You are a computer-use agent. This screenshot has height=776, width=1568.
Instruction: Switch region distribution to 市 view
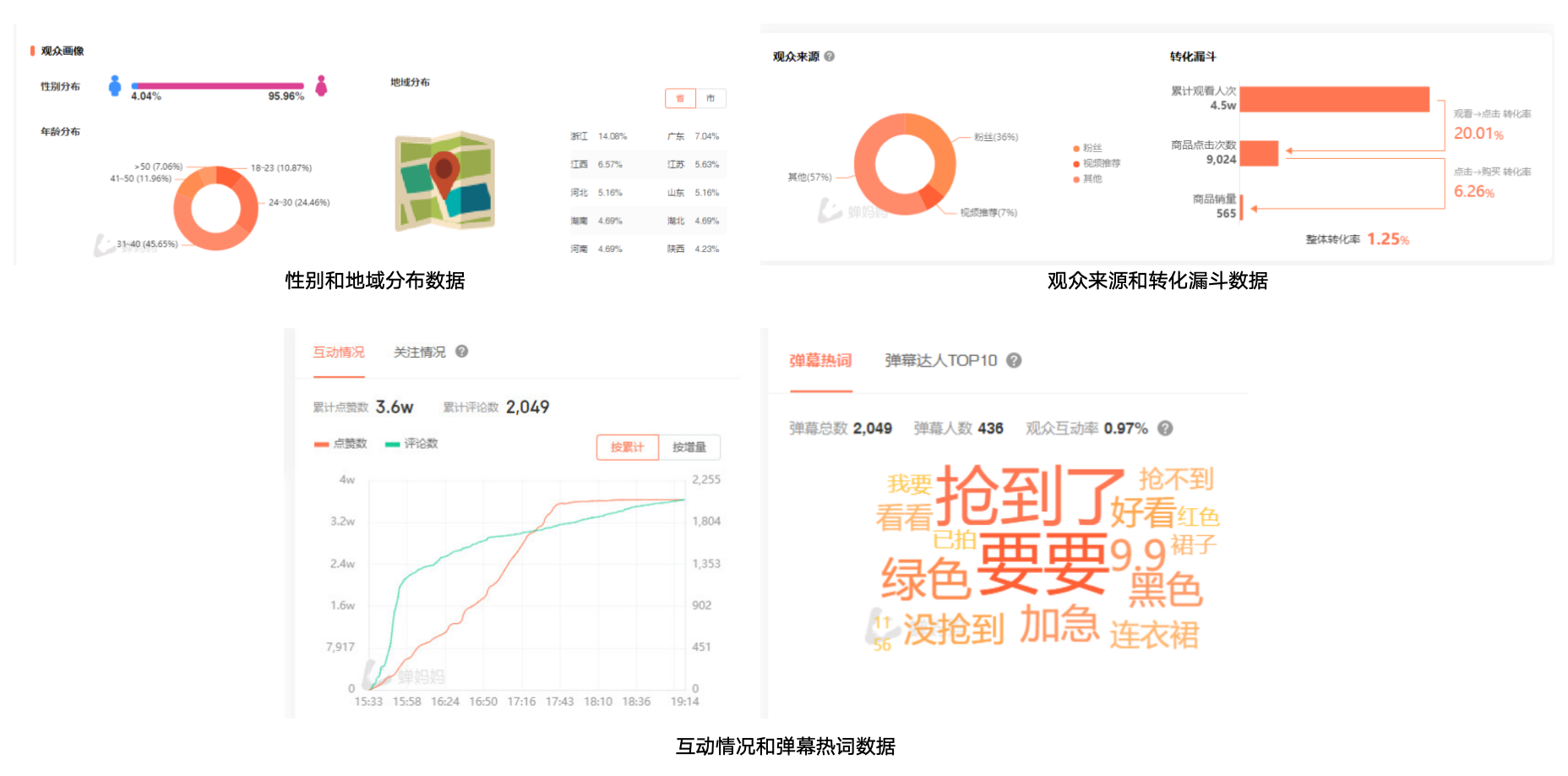pyautogui.click(x=710, y=99)
